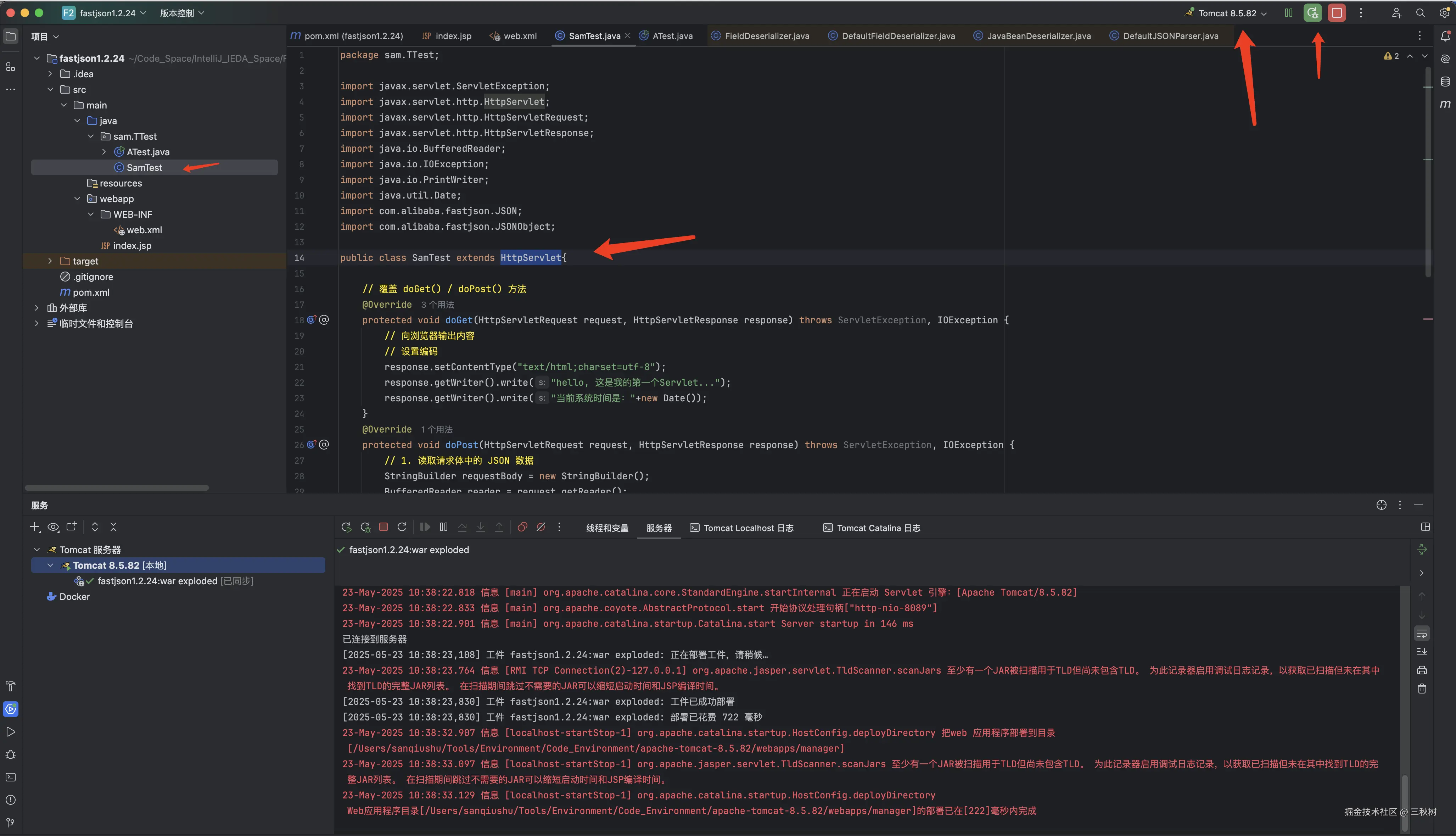Open the Tomcat Catalina 日志 tab
Viewport: 1456px width, 836px height.
(878, 528)
